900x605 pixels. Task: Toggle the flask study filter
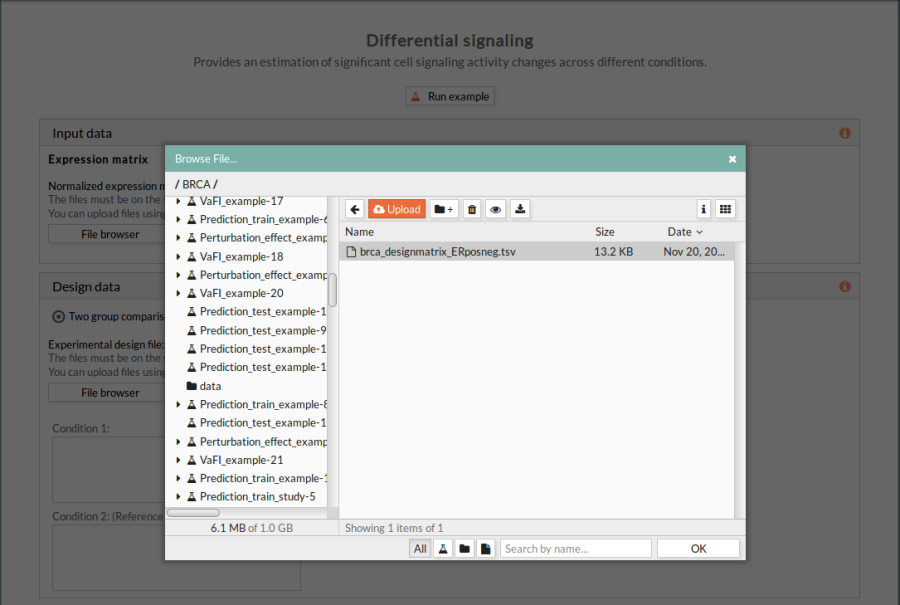(443, 549)
